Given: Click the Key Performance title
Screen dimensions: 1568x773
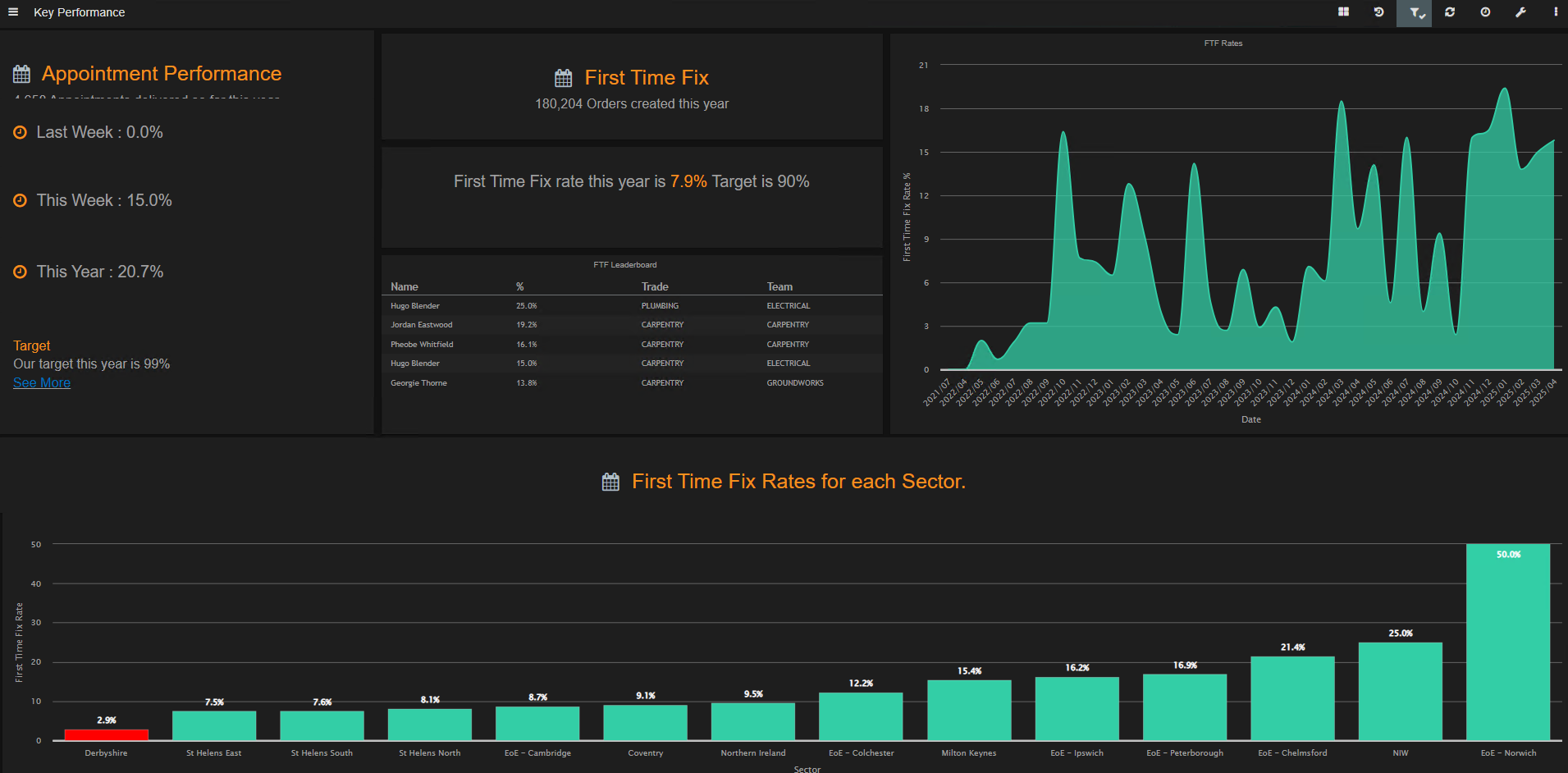Looking at the screenshot, I should point(80,12).
